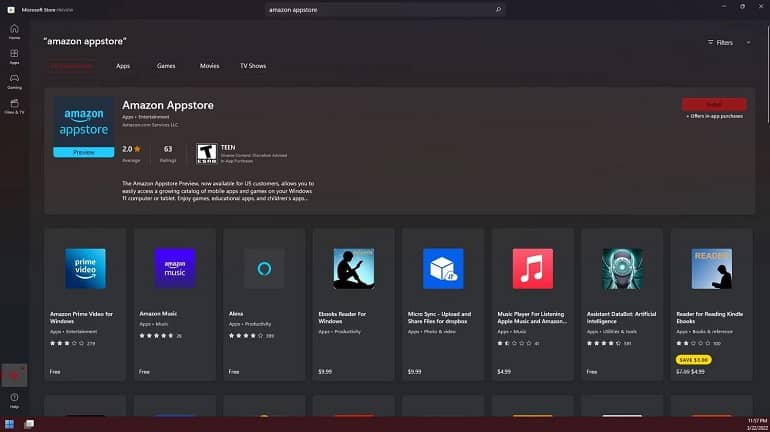Click the 63 ratings count
This screenshot has height=432, width=770.
click(x=168, y=149)
